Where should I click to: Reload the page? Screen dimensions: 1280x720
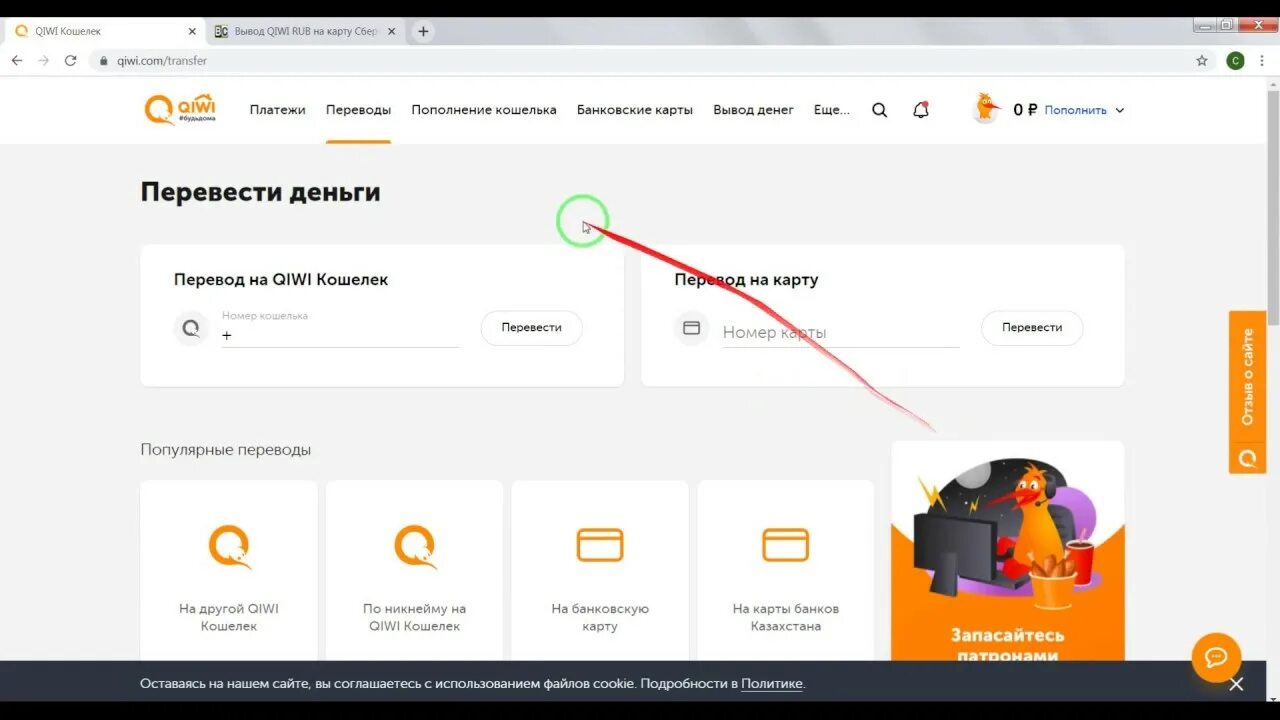click(71, 60)
